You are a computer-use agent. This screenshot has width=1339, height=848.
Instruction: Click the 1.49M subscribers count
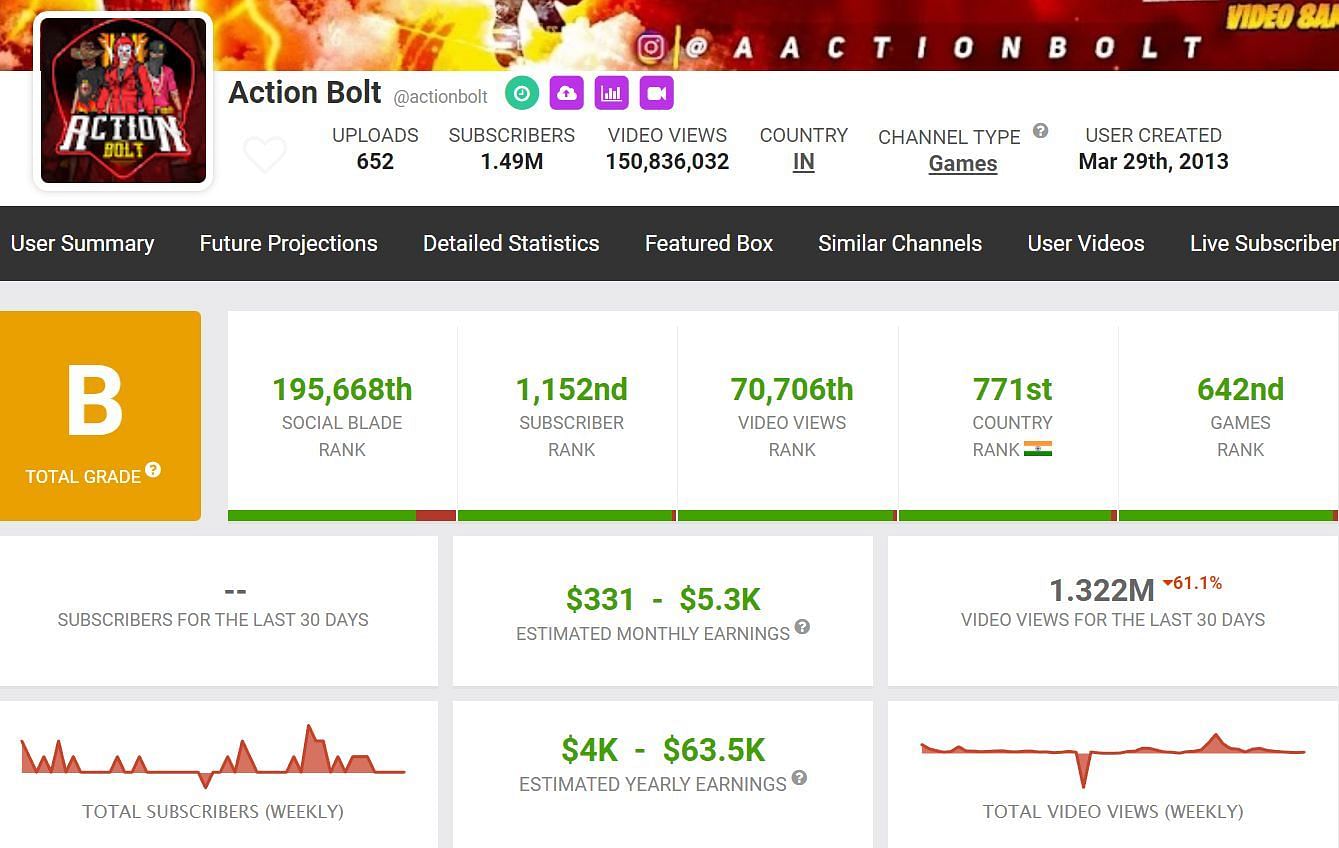511,161
